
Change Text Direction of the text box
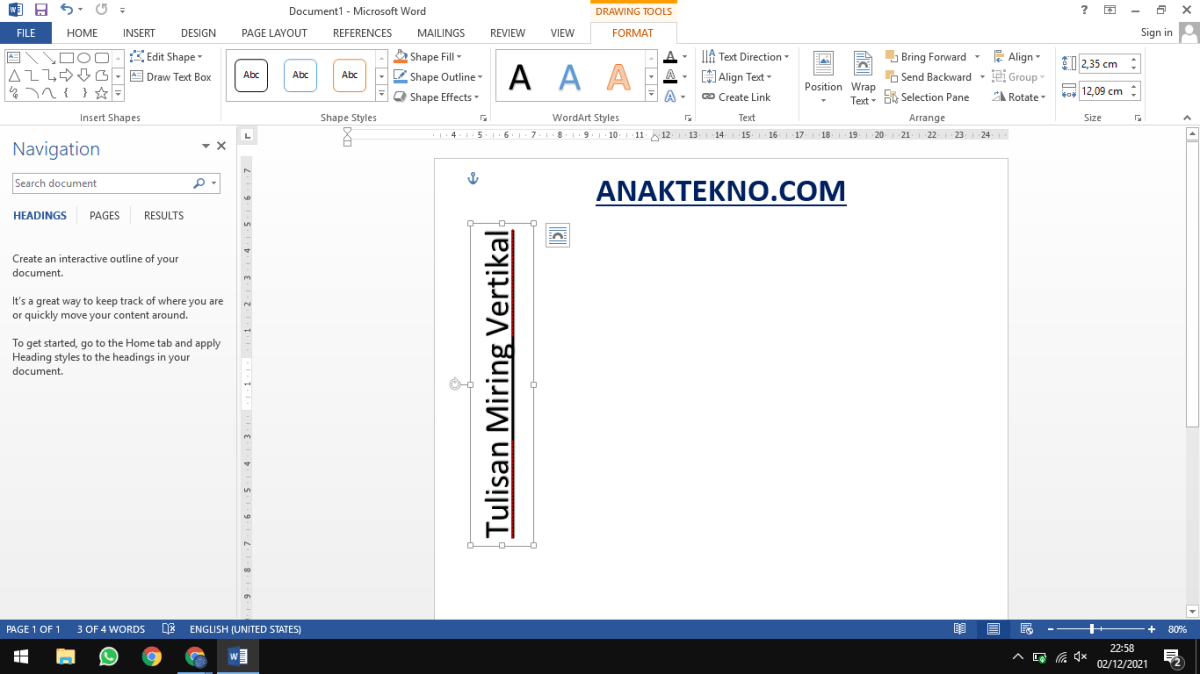[744, 56]
